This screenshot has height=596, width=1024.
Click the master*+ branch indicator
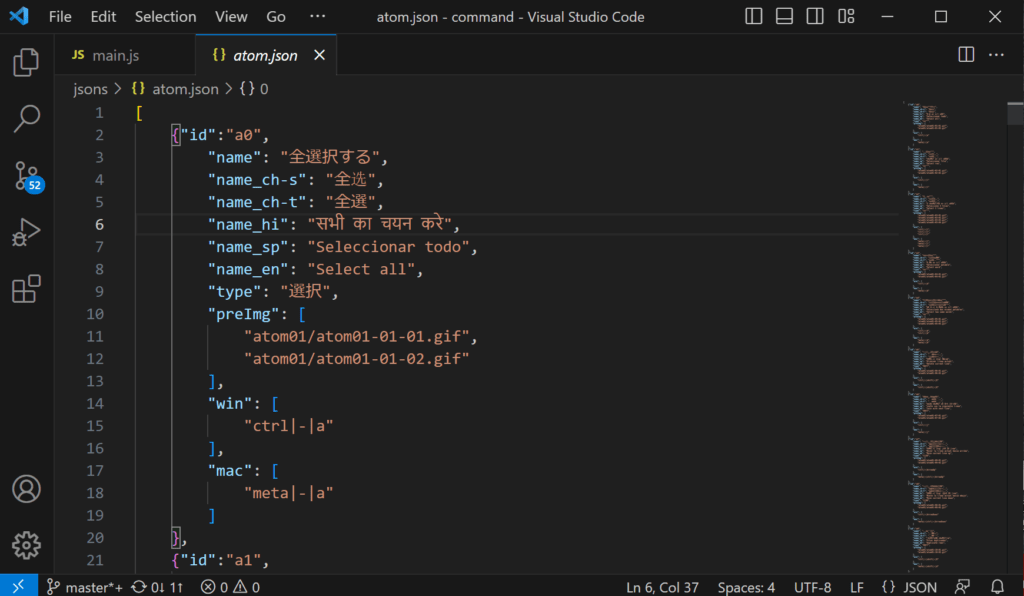coord(85,587)
